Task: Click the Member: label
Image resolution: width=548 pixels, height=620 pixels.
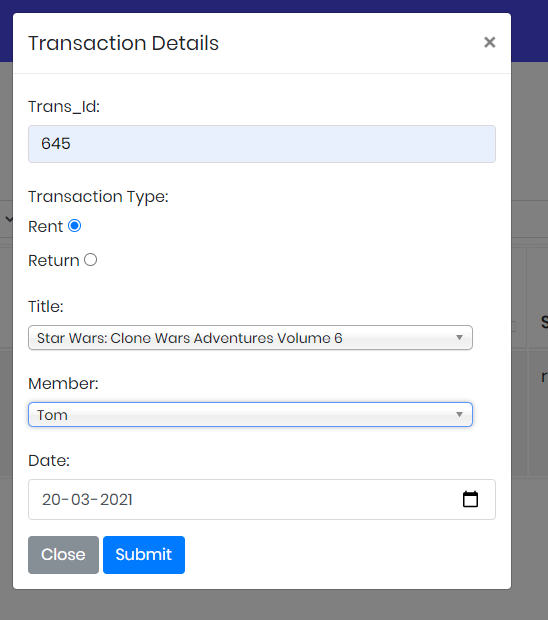Action: click(63, 384)
